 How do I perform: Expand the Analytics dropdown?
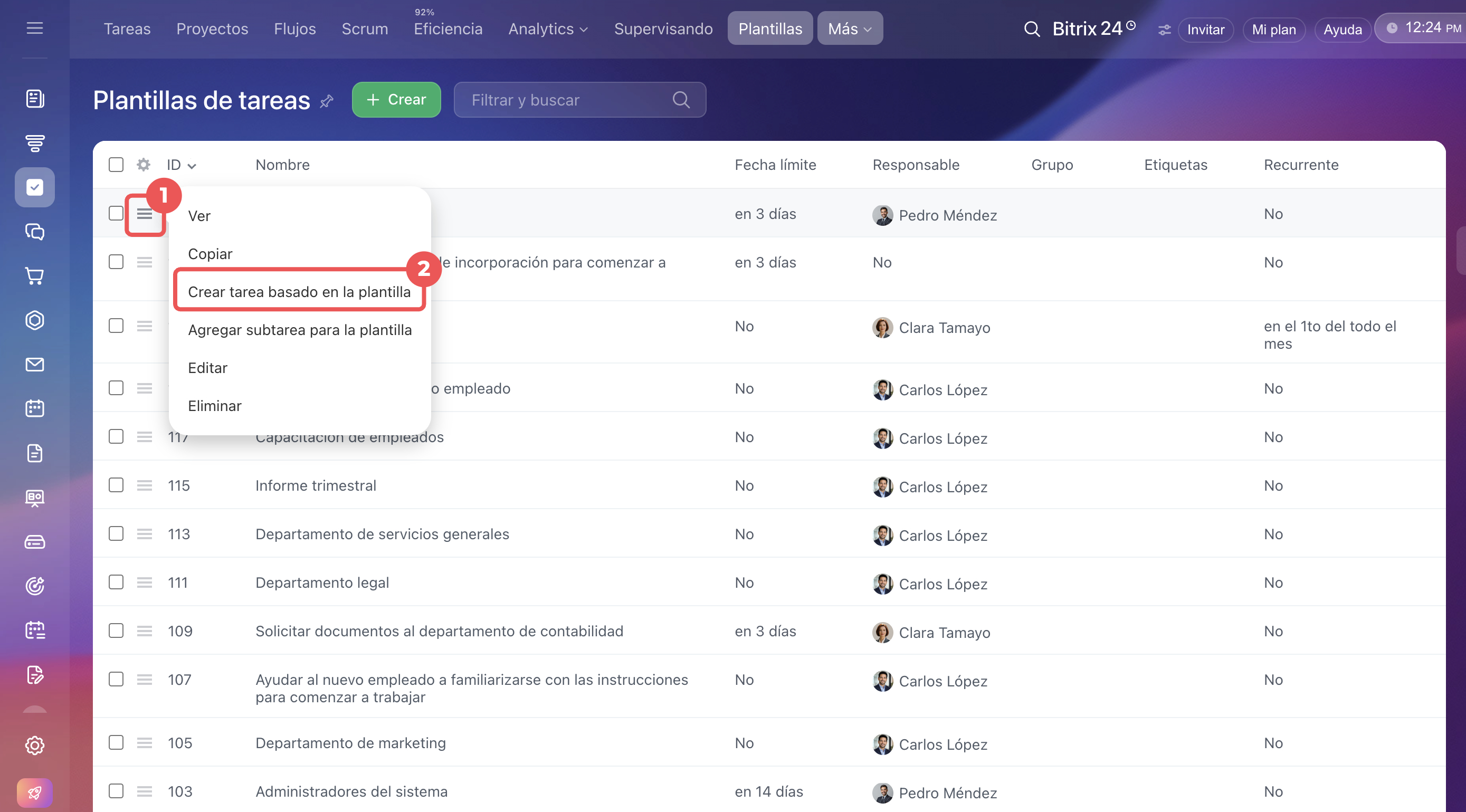(x=548, y=28)
